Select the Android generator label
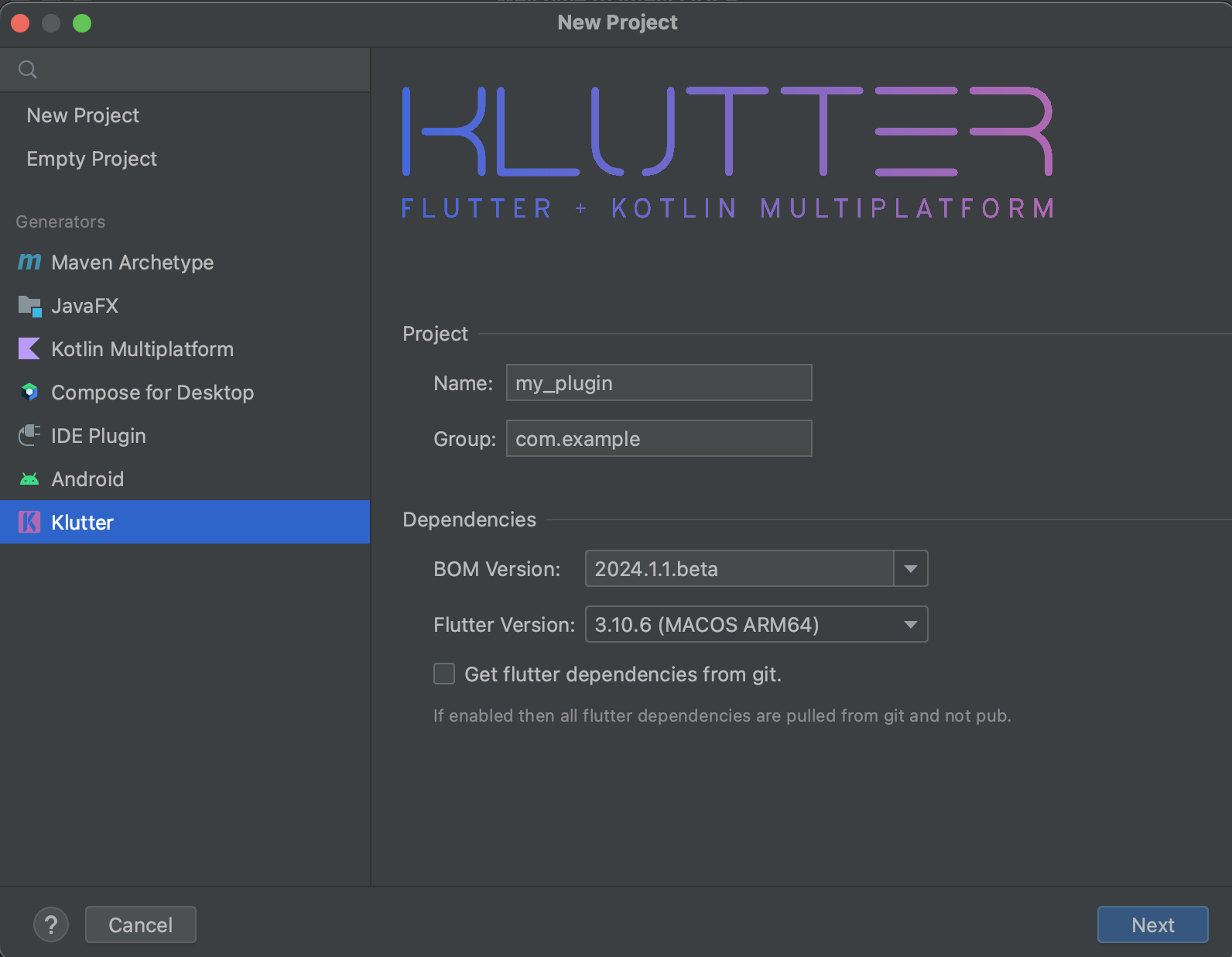The height and width of the screenshot is (957, 1232). (87, 479)
